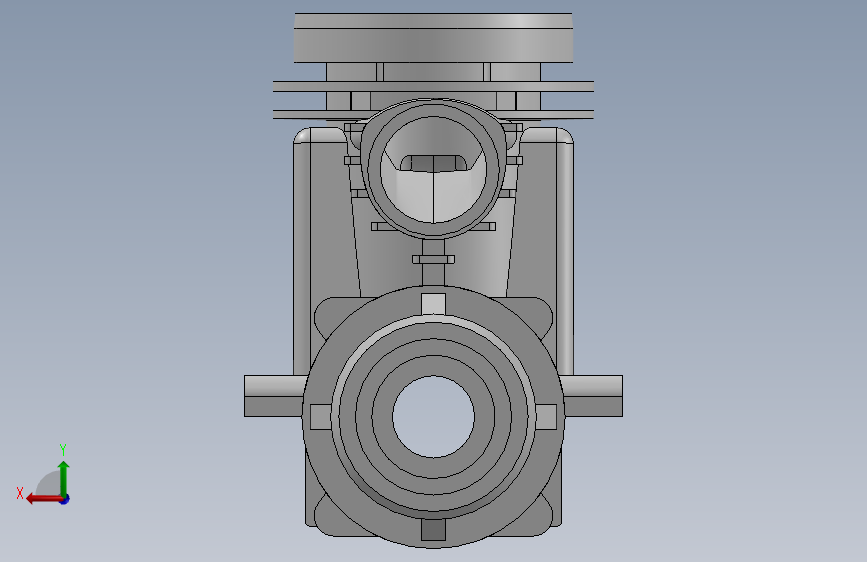Image resolution: width=867 pixels, height=562 pixels.
Task: Select the cylinder head cap at the top
Action: 434,38
